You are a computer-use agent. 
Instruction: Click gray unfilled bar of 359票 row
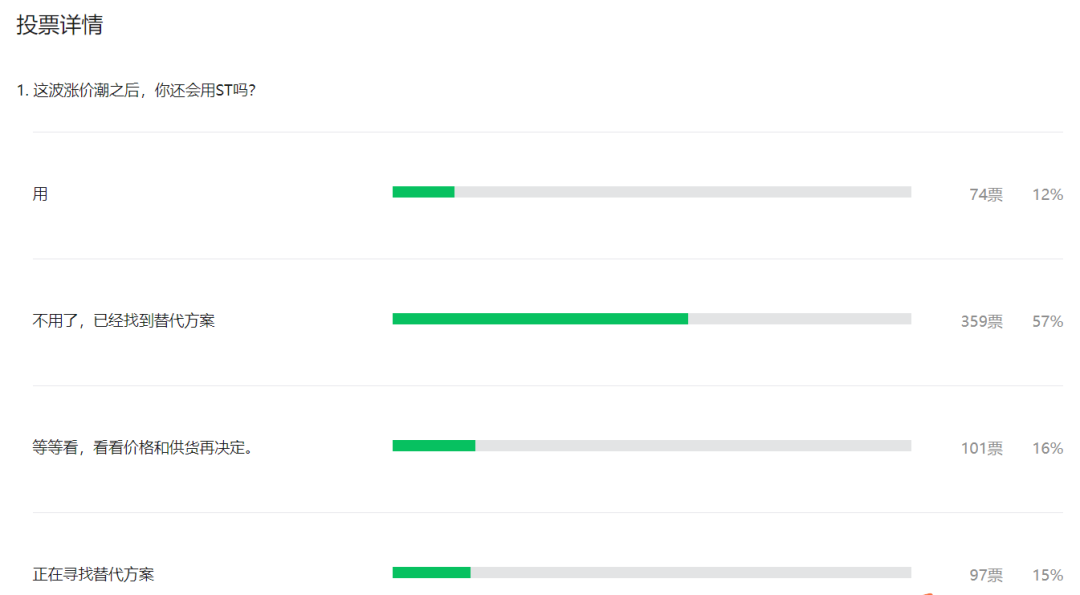point(800,319)
